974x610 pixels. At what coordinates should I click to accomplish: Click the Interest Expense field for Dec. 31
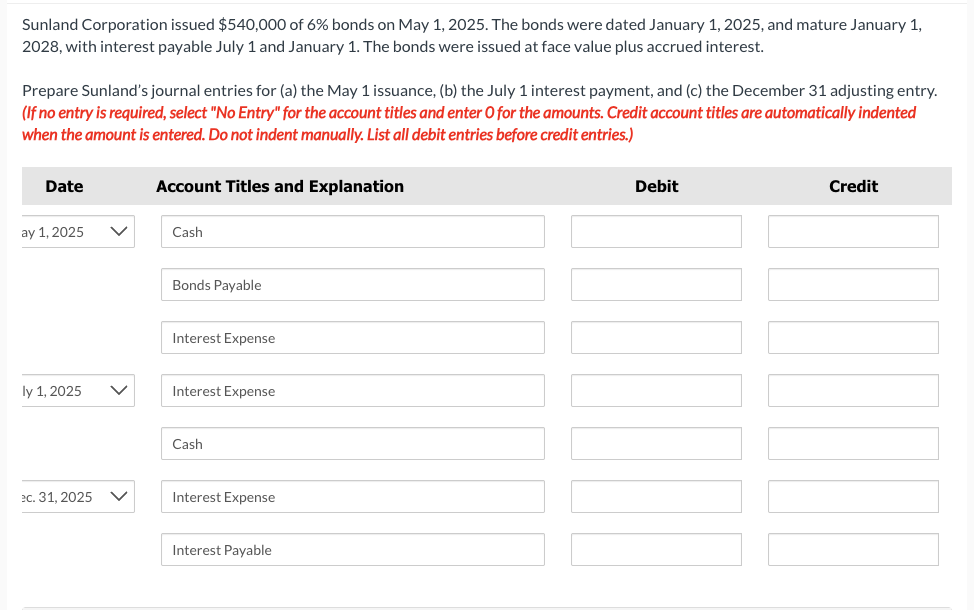[352, 496]
